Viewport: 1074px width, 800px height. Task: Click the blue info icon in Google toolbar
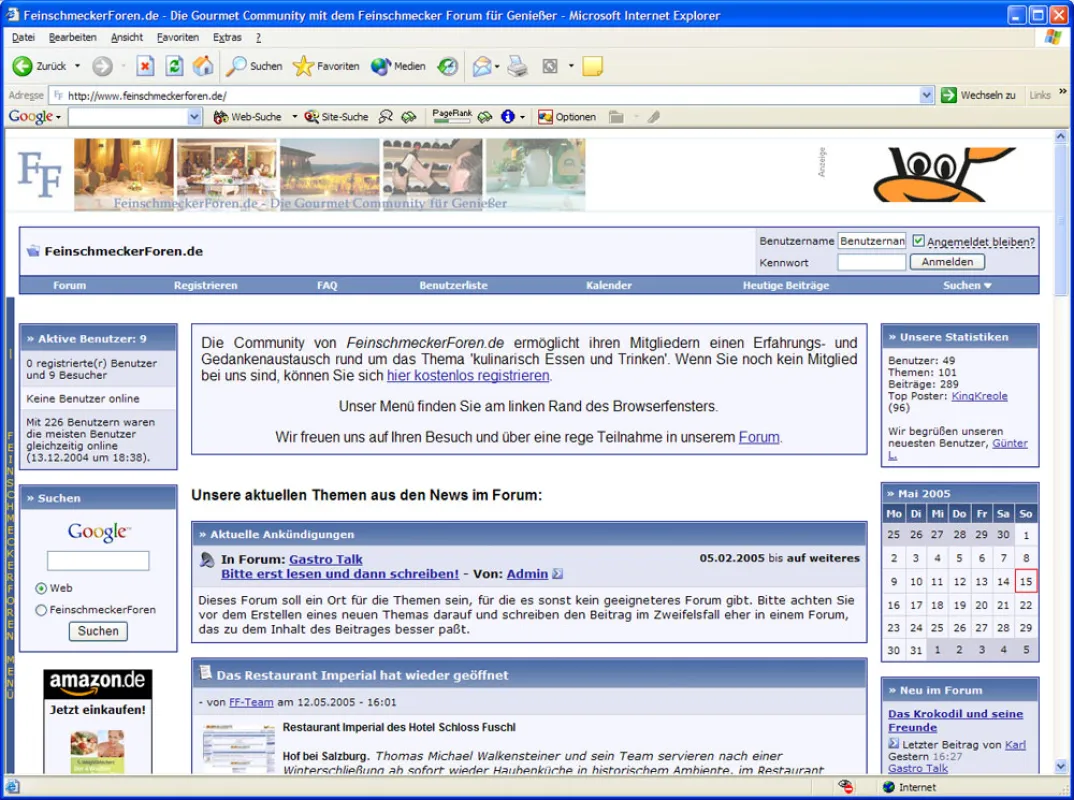508,116
